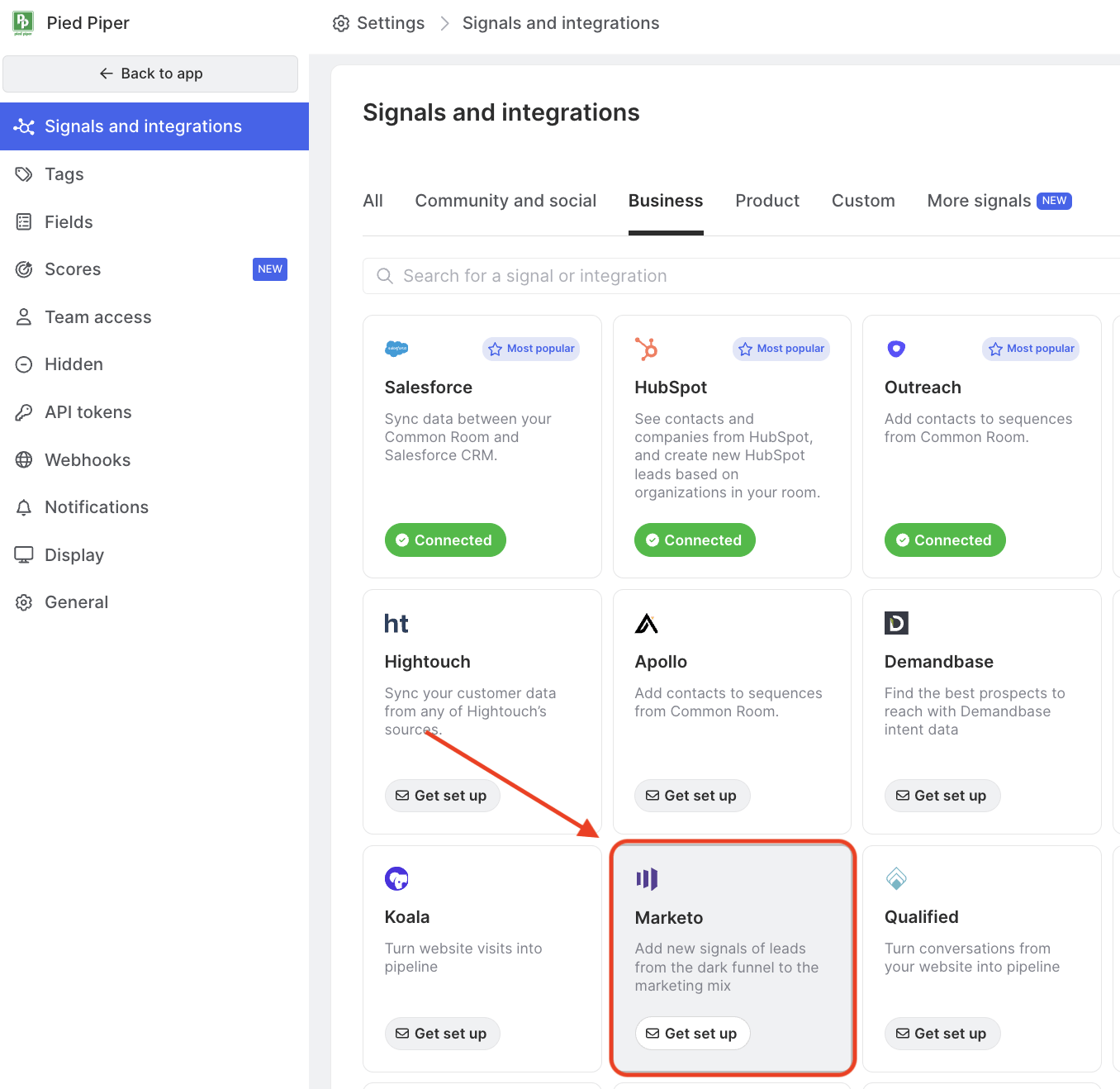Click the search magnifier icon

(385, 276)
